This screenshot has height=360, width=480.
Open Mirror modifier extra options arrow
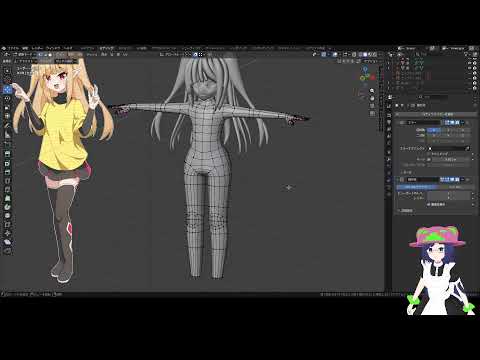click(x=463, y=123)
